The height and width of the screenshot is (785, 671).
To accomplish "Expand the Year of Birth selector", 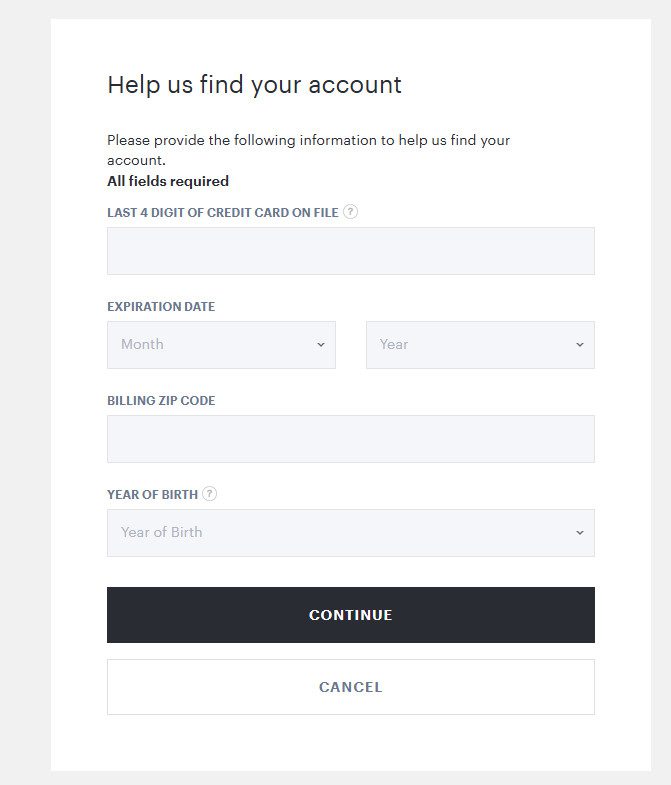I will point(350,533).
